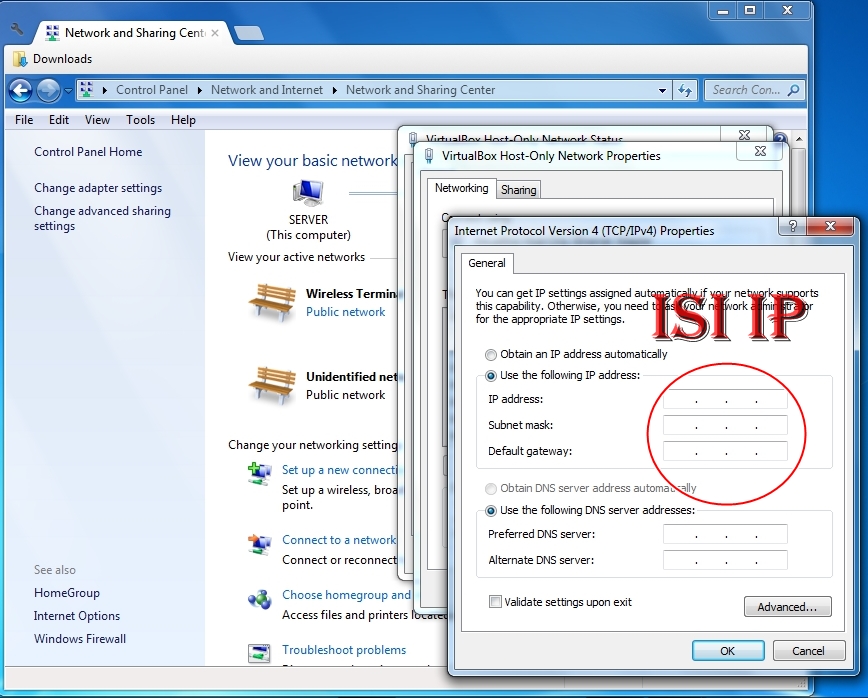Image resolution: width=868 pixels, height=698 pixels.
Task: Click the IP address field
Action: pyautogui.click(x=725, y=399)
